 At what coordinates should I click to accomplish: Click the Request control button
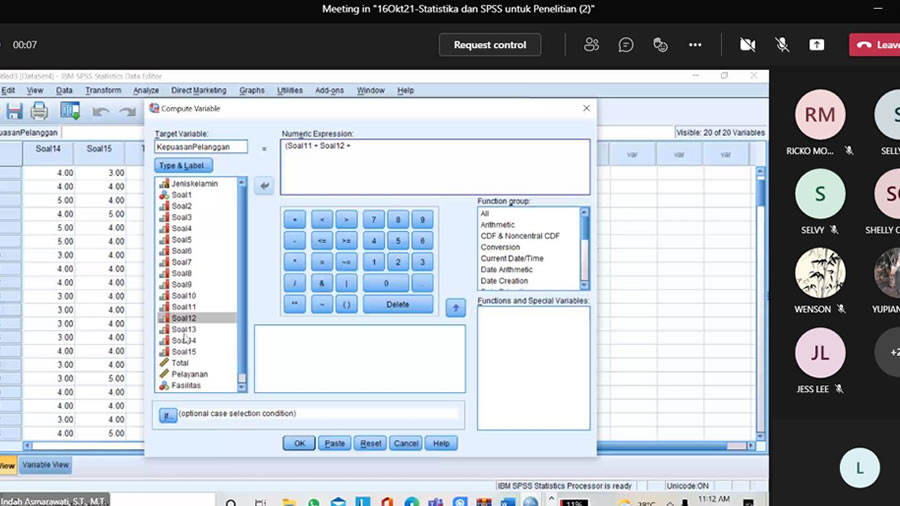tap(490, 45)
